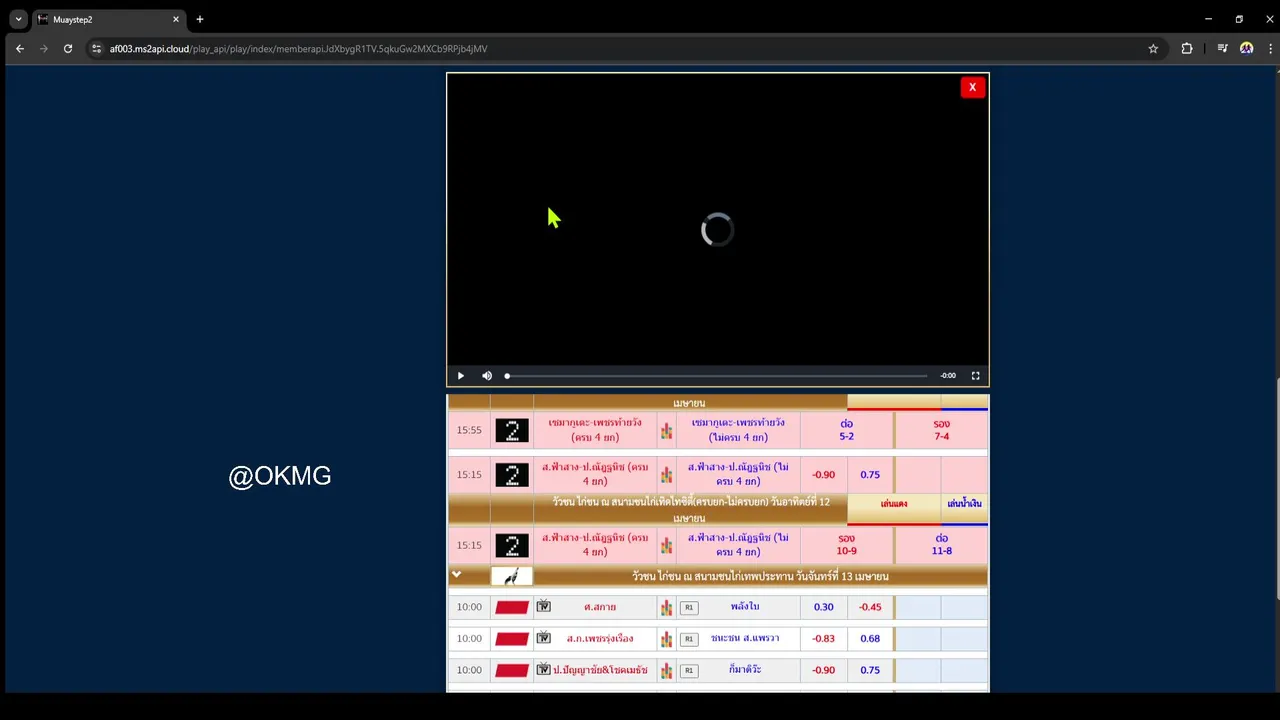Open the Chrome extensions menu

[x=1187, y=48]
